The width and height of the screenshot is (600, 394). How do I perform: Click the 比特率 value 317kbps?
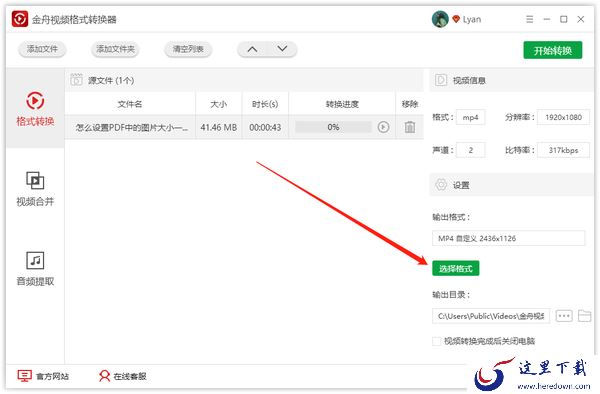[563, 150]
